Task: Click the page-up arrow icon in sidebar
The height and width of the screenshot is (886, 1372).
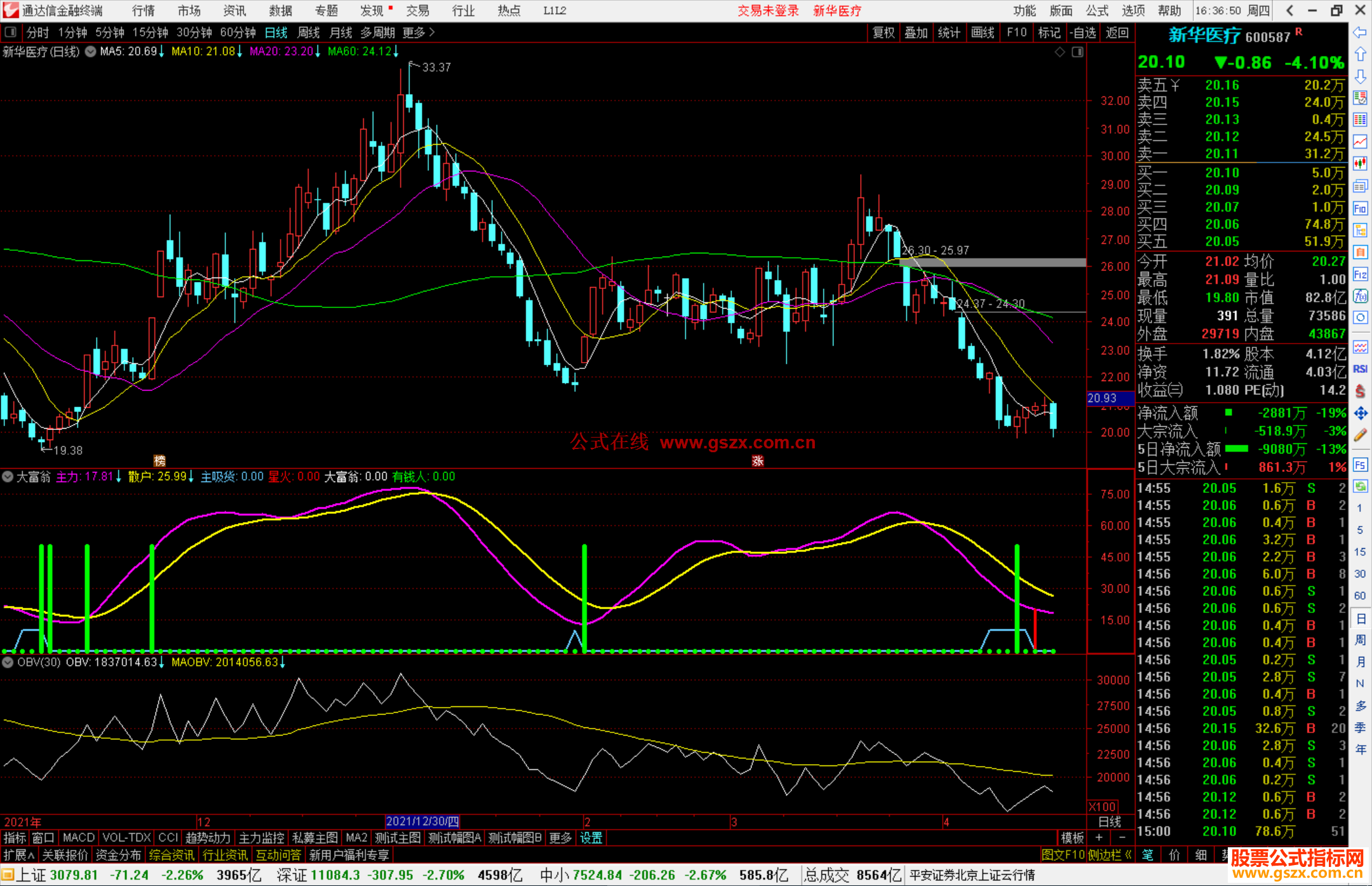Action: (1360, 55)
